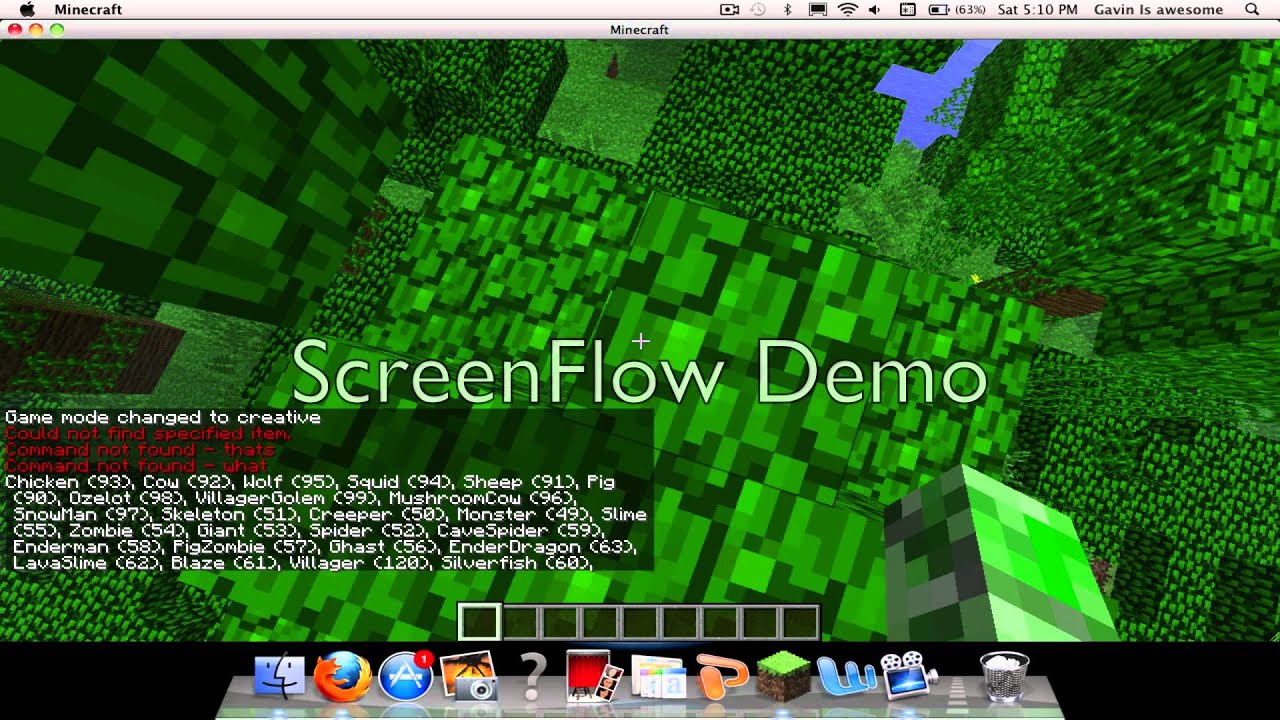
Task: Launch PowerPoint from the Dock
Action: [x=721, y=678]
